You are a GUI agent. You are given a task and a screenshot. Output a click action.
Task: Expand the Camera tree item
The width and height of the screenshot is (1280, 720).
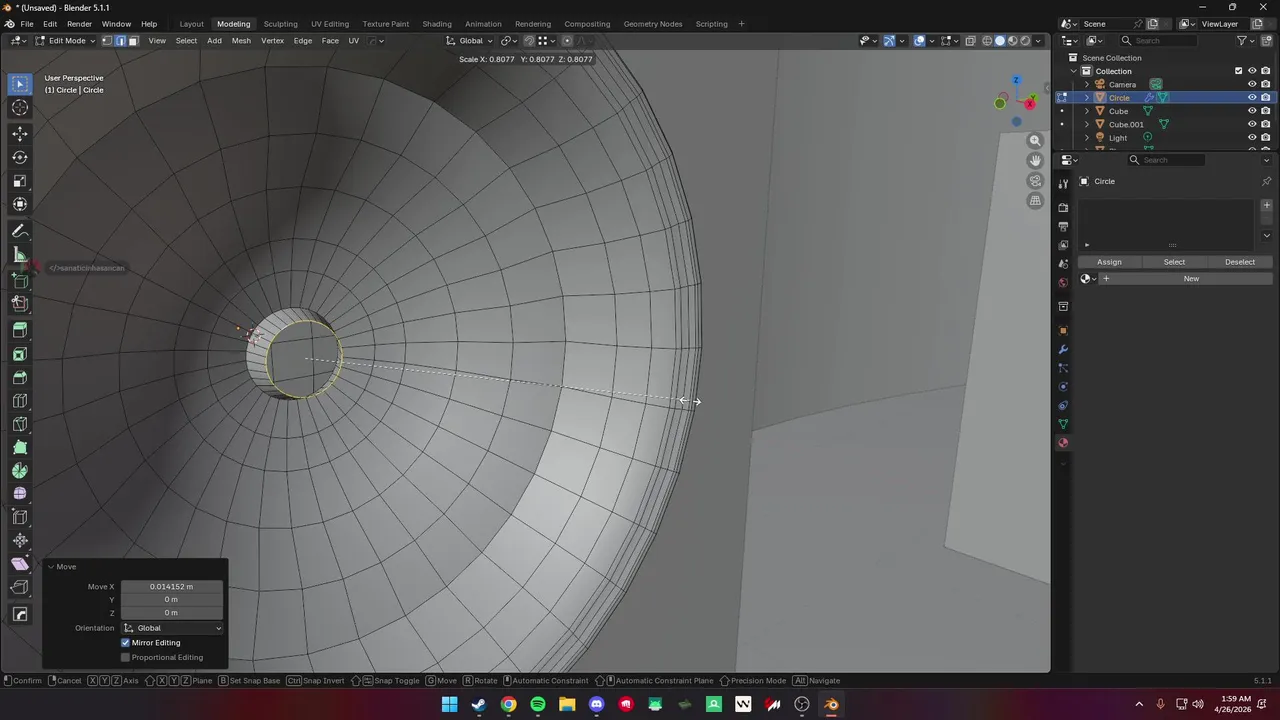pyautogui.click(x=1087, y=85)
